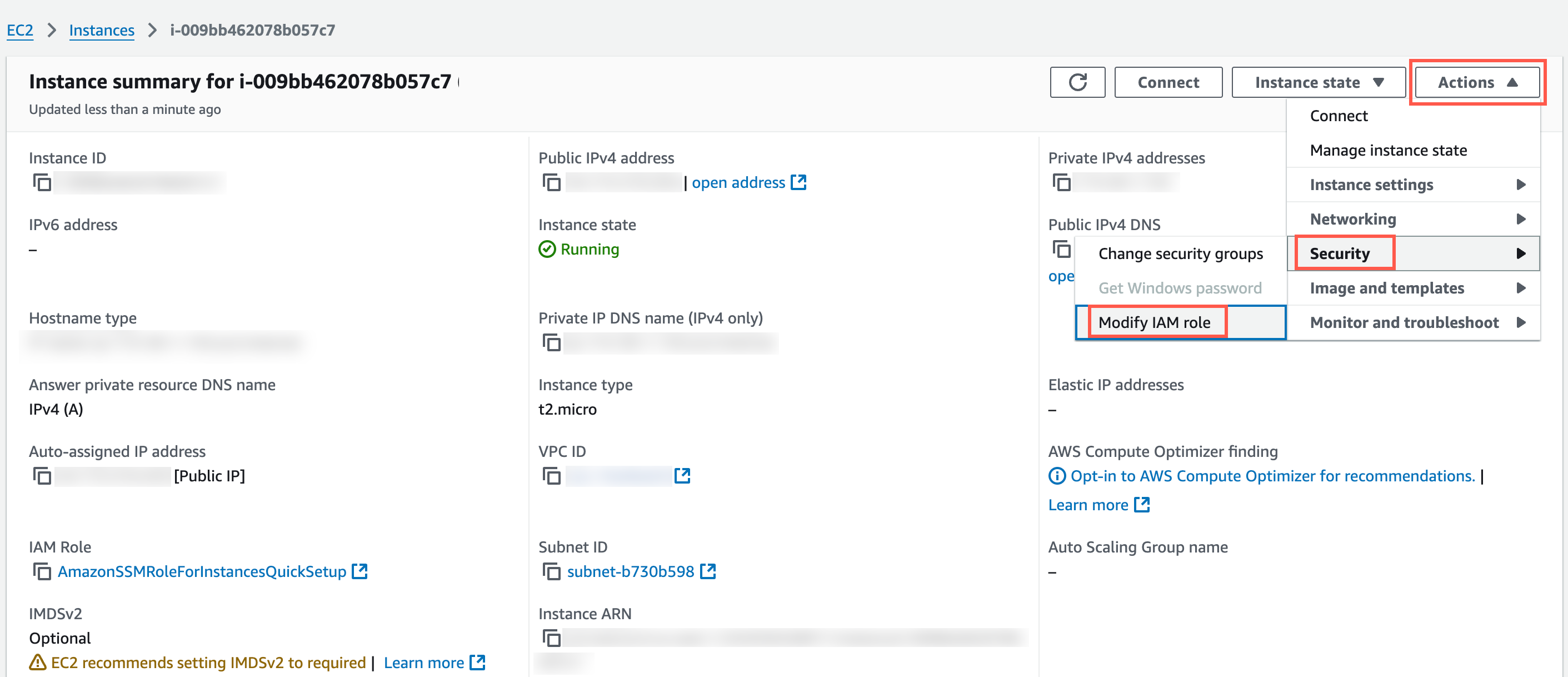The image size is (1568, 677).
Task: Click the Compute Optimizer info icon
Action: click(1057, 475)
